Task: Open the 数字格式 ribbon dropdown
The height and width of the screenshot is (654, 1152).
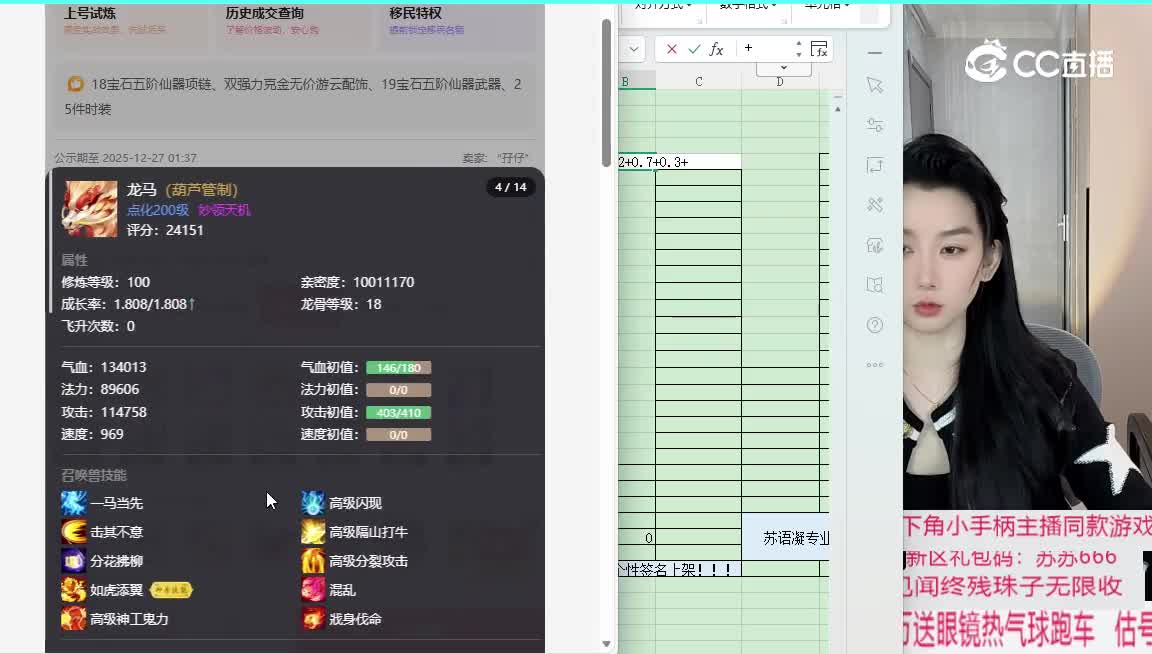Action: click(747, 6)
